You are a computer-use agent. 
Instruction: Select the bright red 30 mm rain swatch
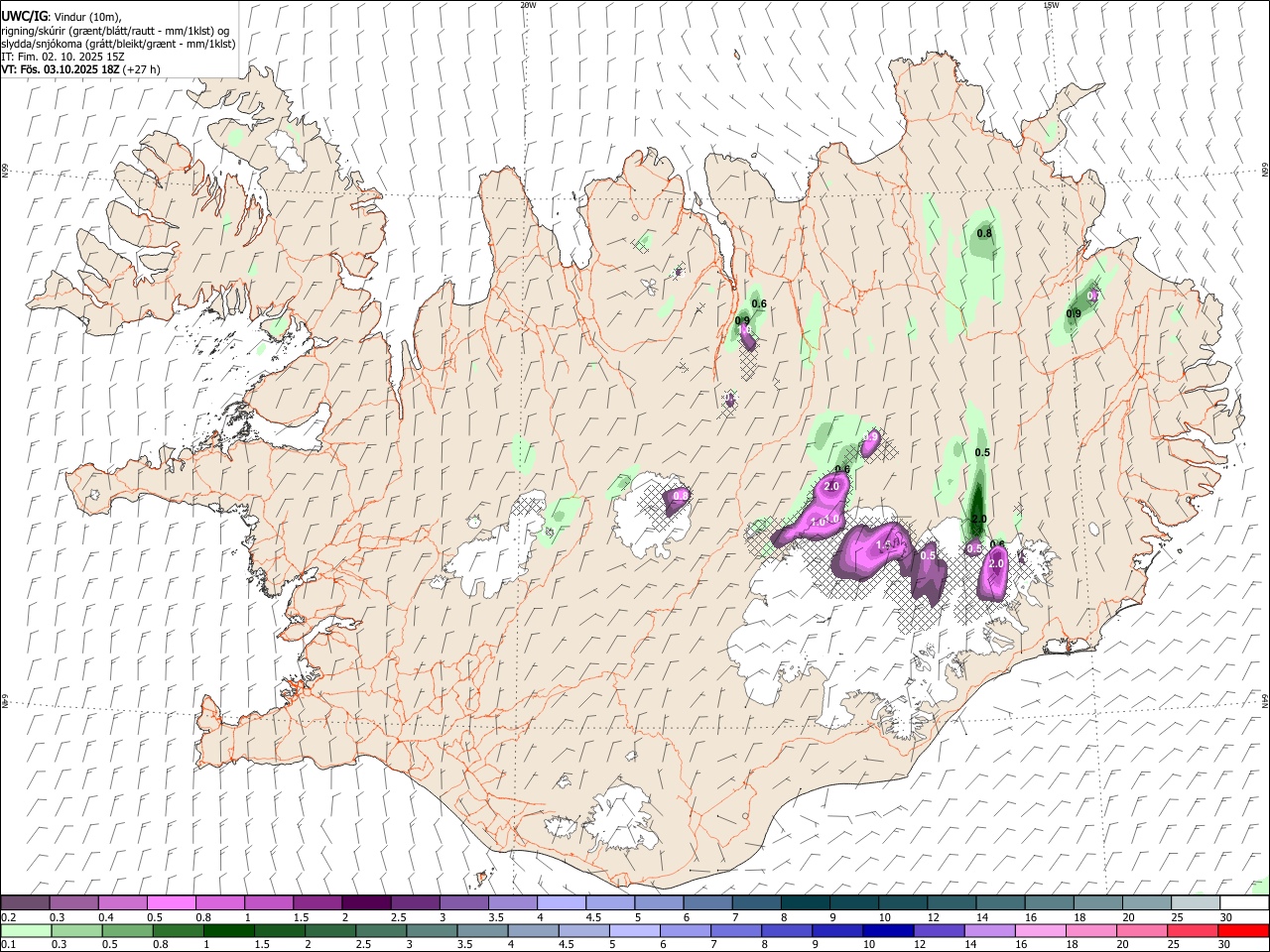click(x=1242, y=930)
